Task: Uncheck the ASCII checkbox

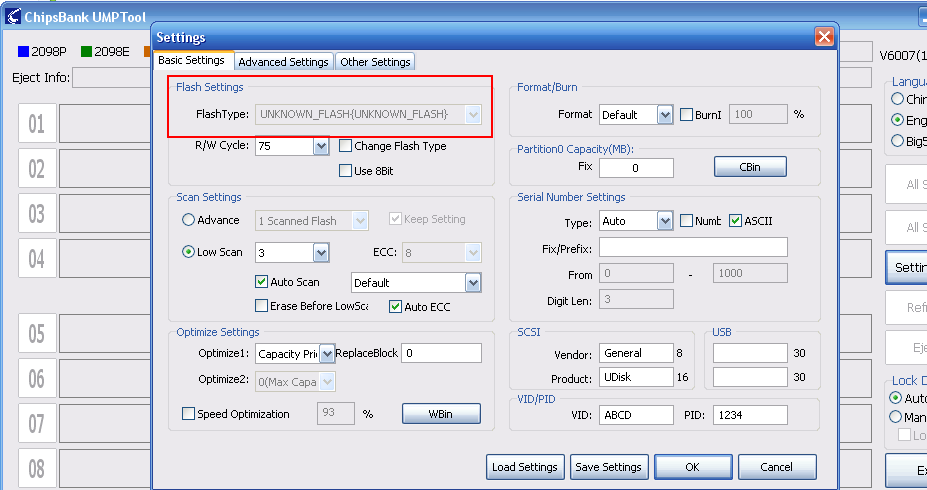Action: [735, 220]
